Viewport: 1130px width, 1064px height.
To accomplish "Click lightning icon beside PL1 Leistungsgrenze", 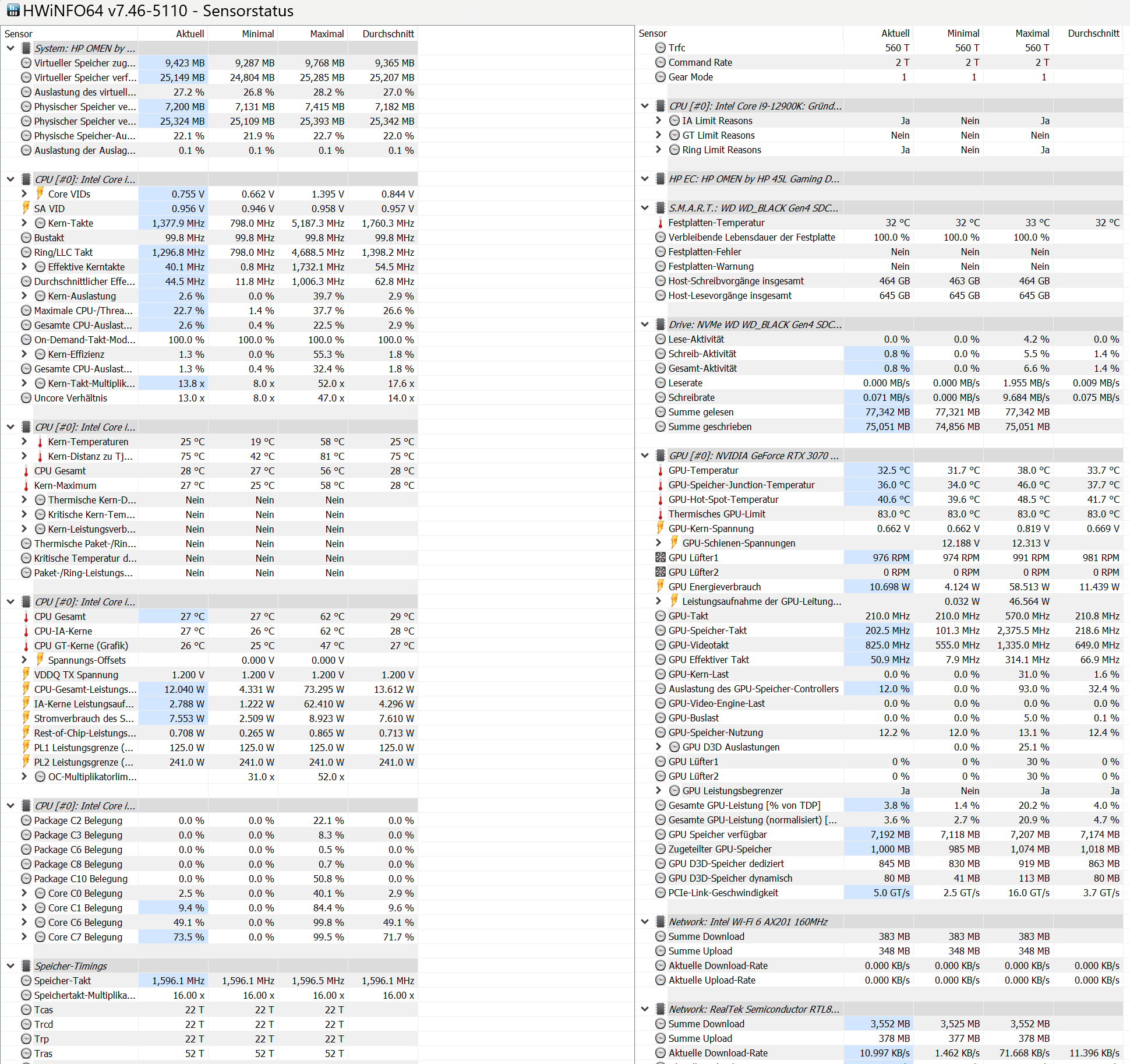I will tap(26, 747).
